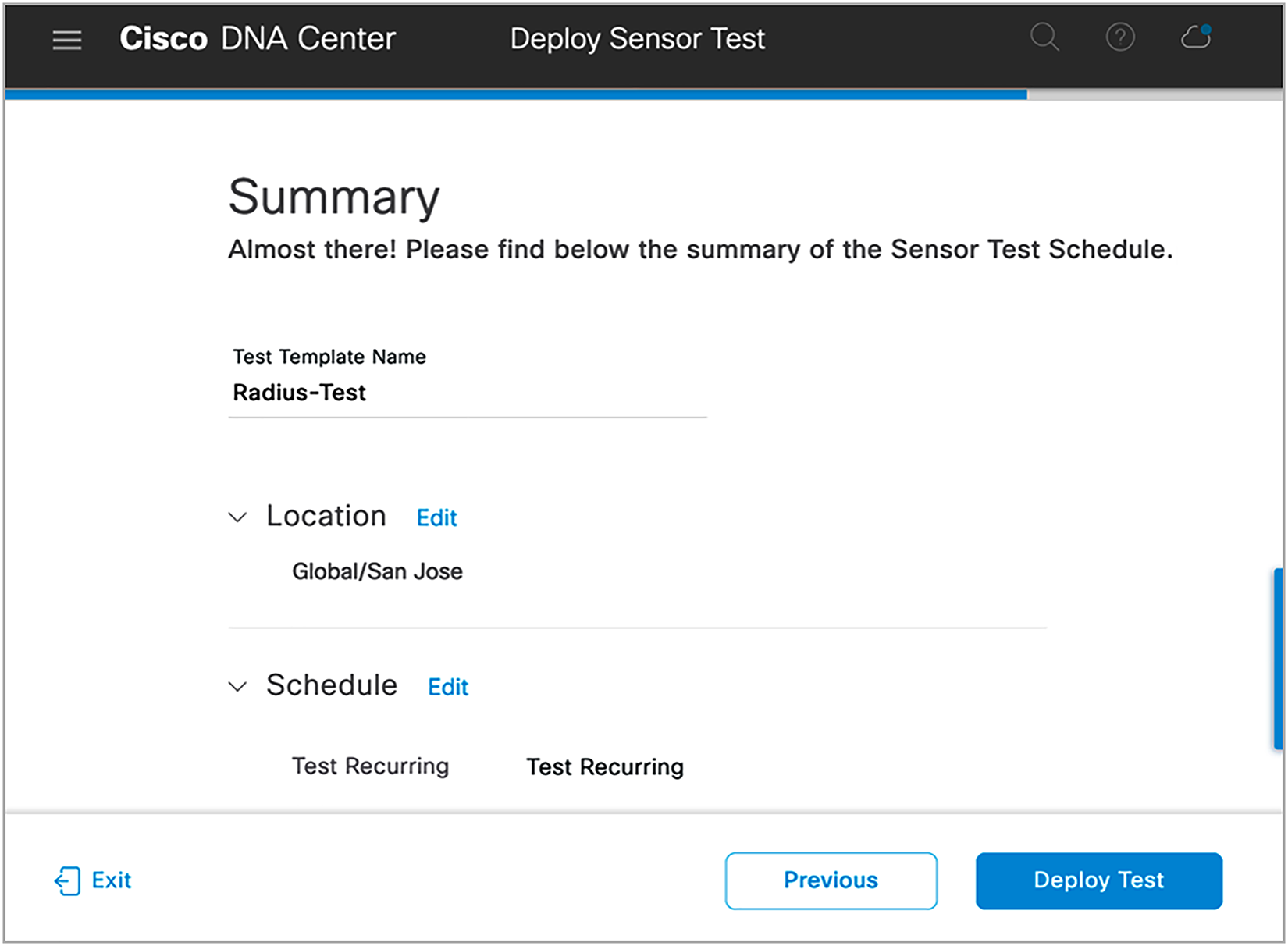Click the Deploy Sensor Test title
The image size is (1288, 946).
pyautogui.click(x=638, y=38)
